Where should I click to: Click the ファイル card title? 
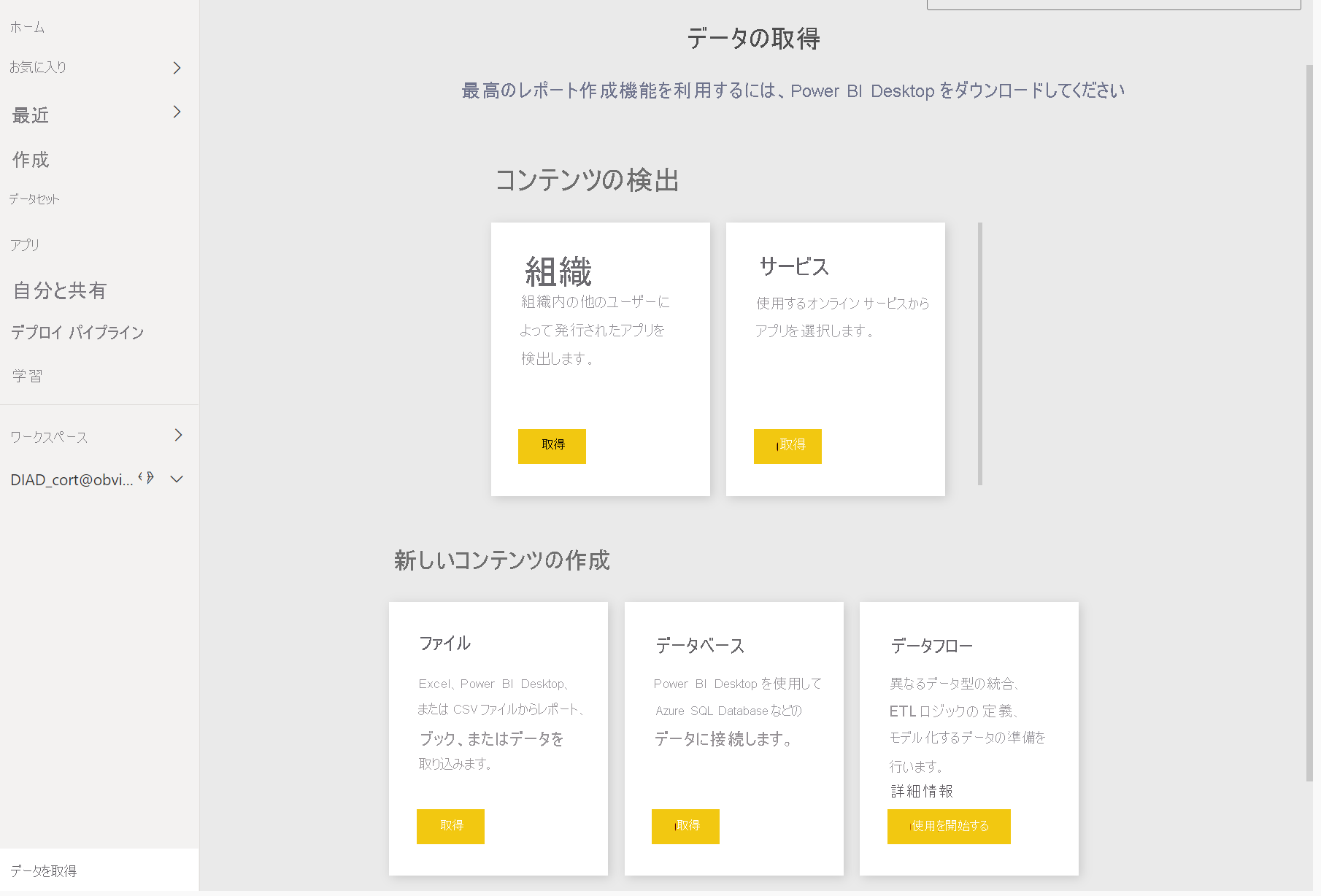pos(444,643)
